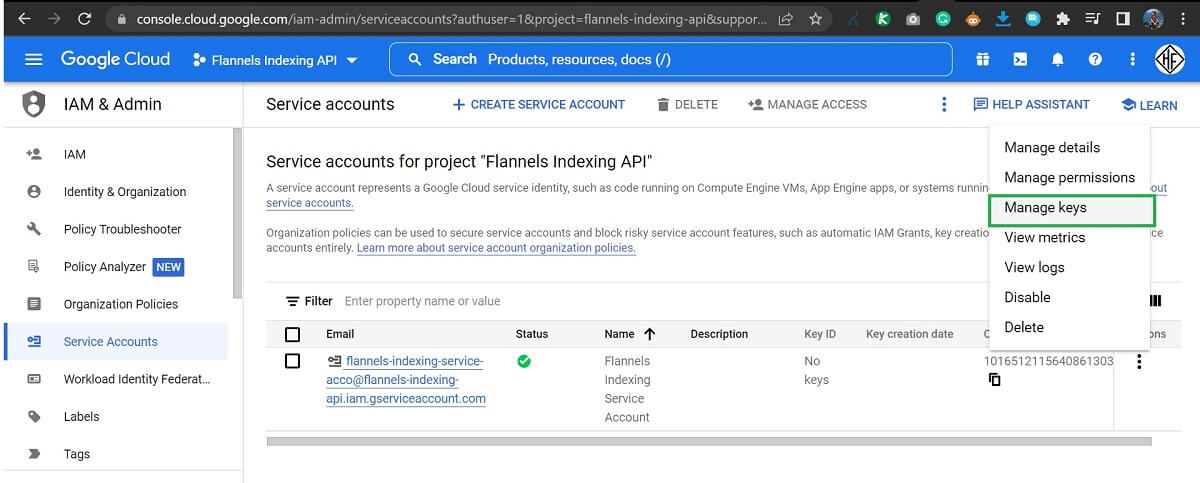Reload the page with the refresh icon

[84, 18]
